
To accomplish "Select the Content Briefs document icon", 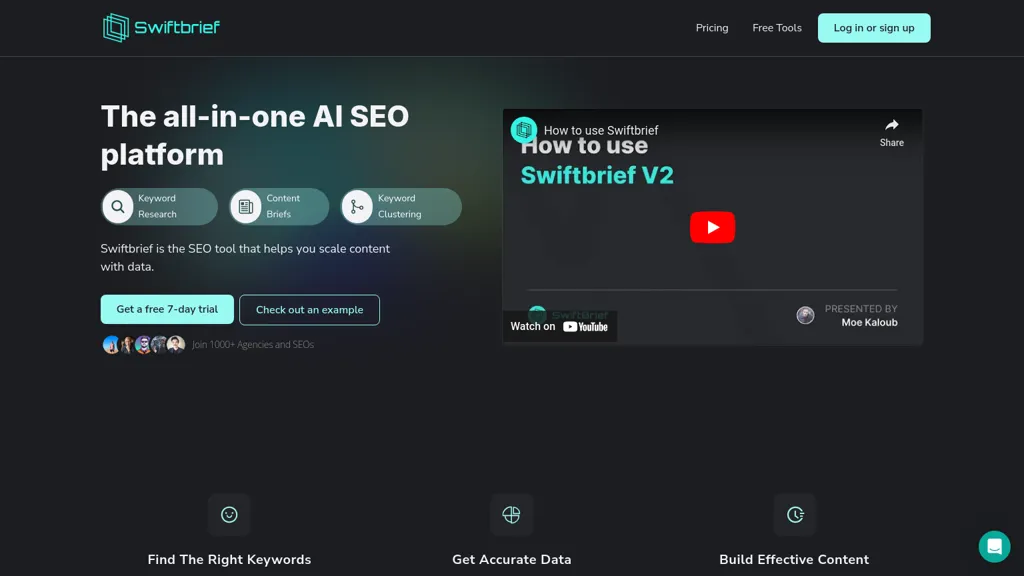I will point(246,207).
